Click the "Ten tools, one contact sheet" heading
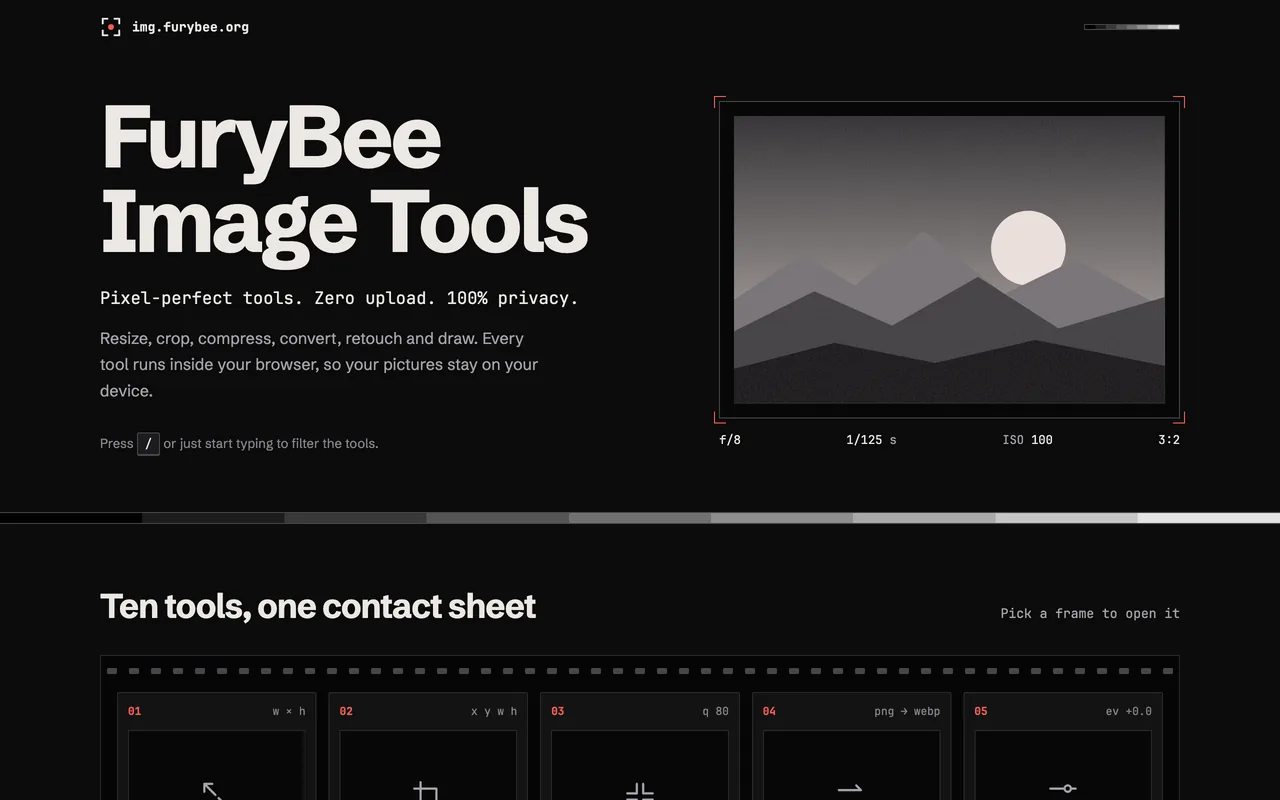The height and width of the screenshot is (800, 1280). coord(318,606)
